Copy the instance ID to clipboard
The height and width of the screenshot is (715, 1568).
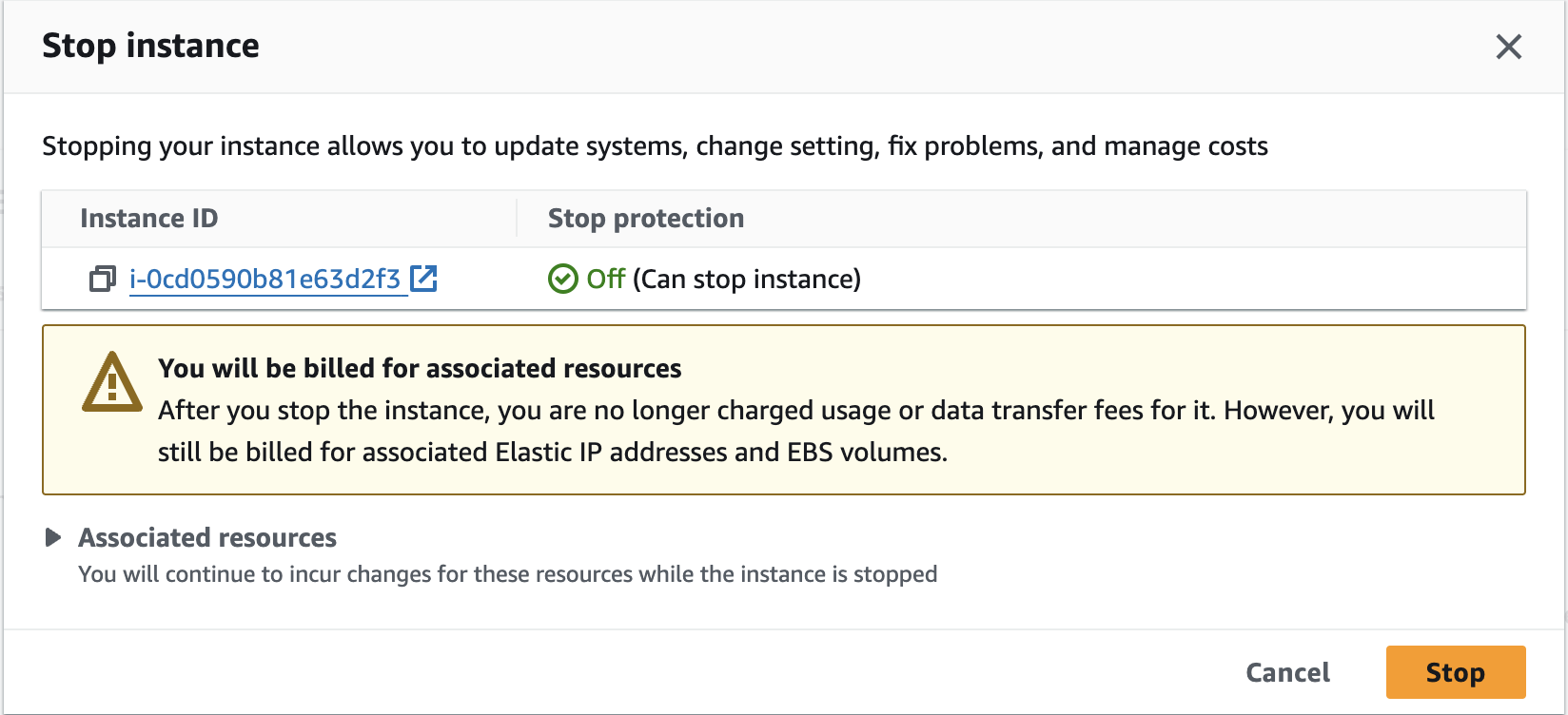coord(102,280)
